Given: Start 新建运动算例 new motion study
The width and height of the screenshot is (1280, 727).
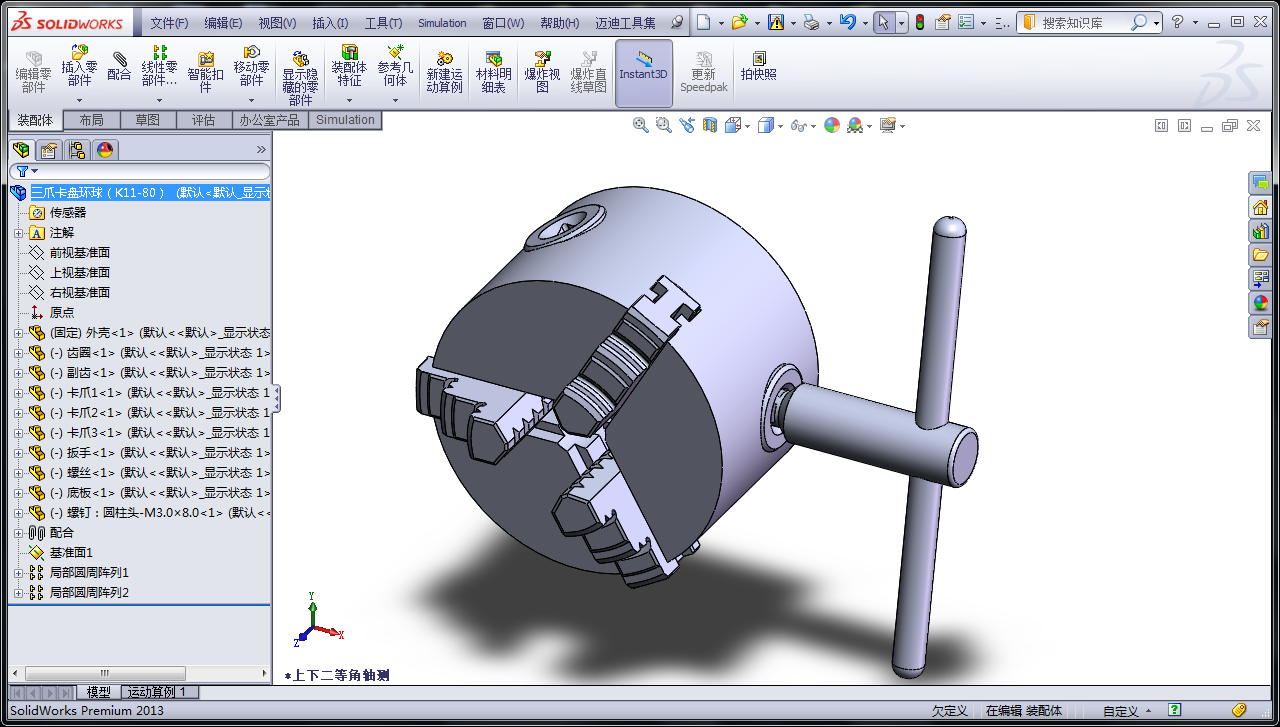Looking at the screenshot, I should tap(444, 72).
